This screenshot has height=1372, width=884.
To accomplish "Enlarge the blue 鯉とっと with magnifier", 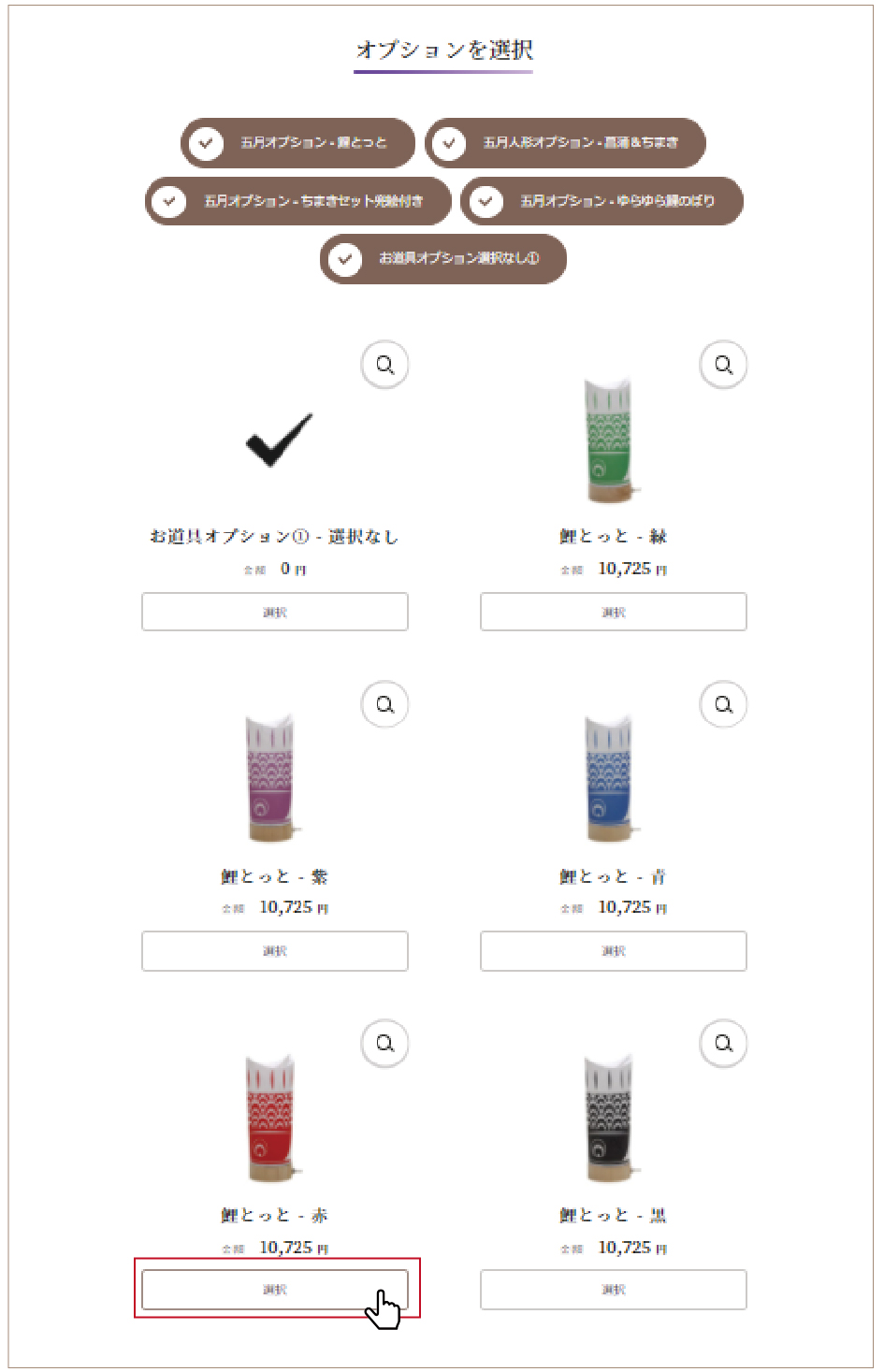I will 723,704.
